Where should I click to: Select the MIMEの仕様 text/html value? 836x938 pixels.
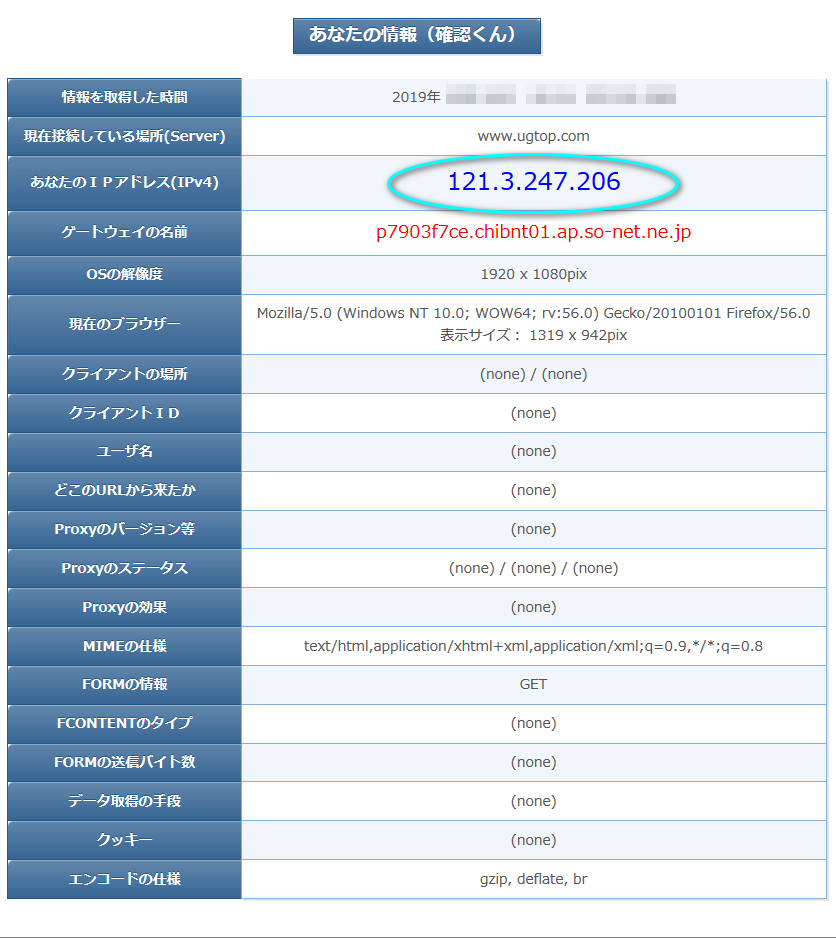[x=533, y=646]
